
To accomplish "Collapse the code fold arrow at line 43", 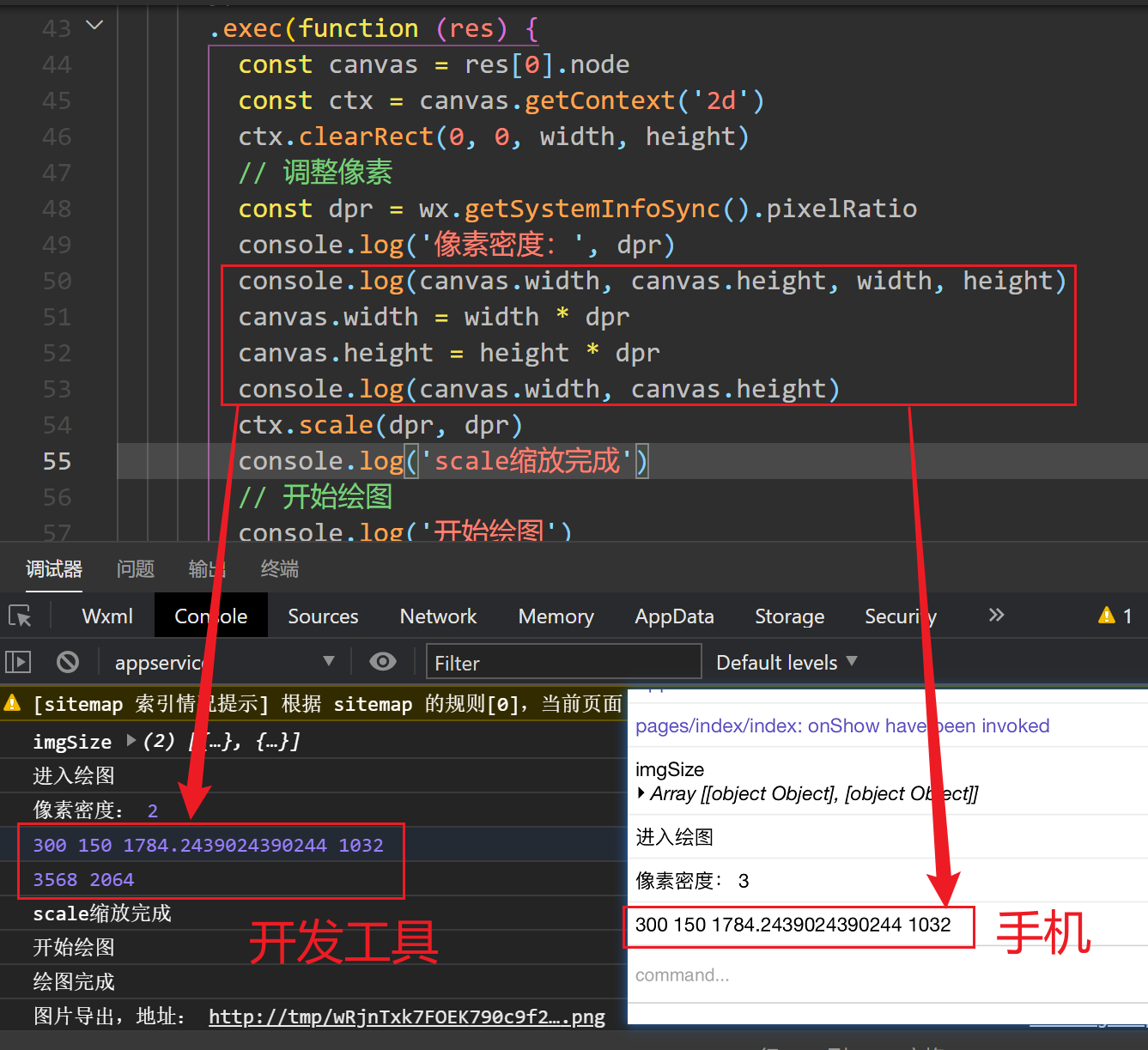I will point(94,26).
